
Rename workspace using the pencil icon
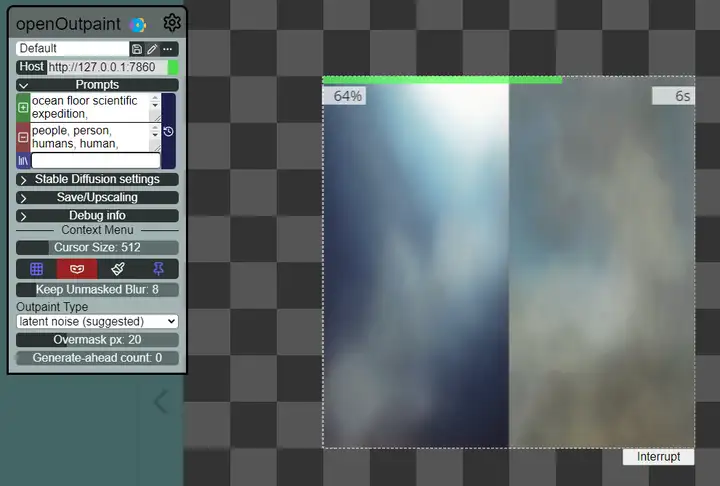pyautogui.click(x=152, y=49)
